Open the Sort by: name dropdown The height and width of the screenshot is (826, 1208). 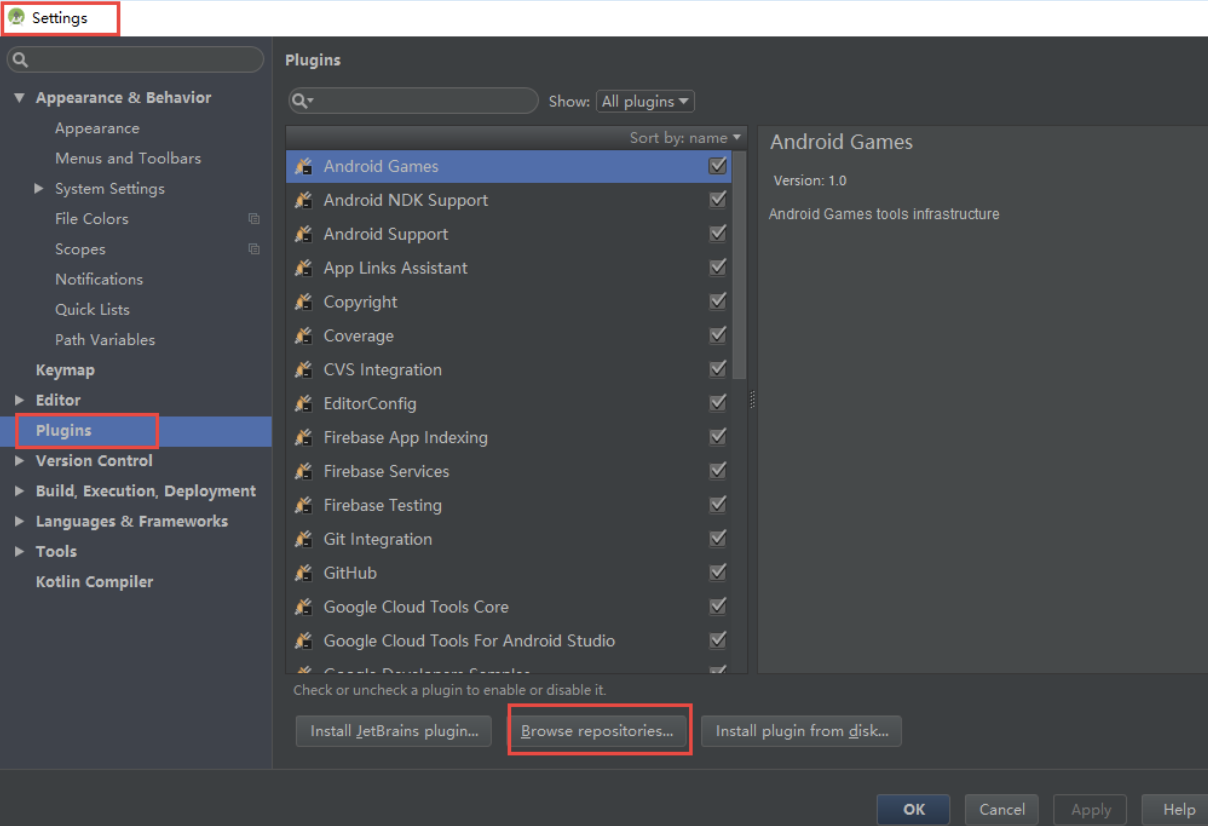pos(686,138)
